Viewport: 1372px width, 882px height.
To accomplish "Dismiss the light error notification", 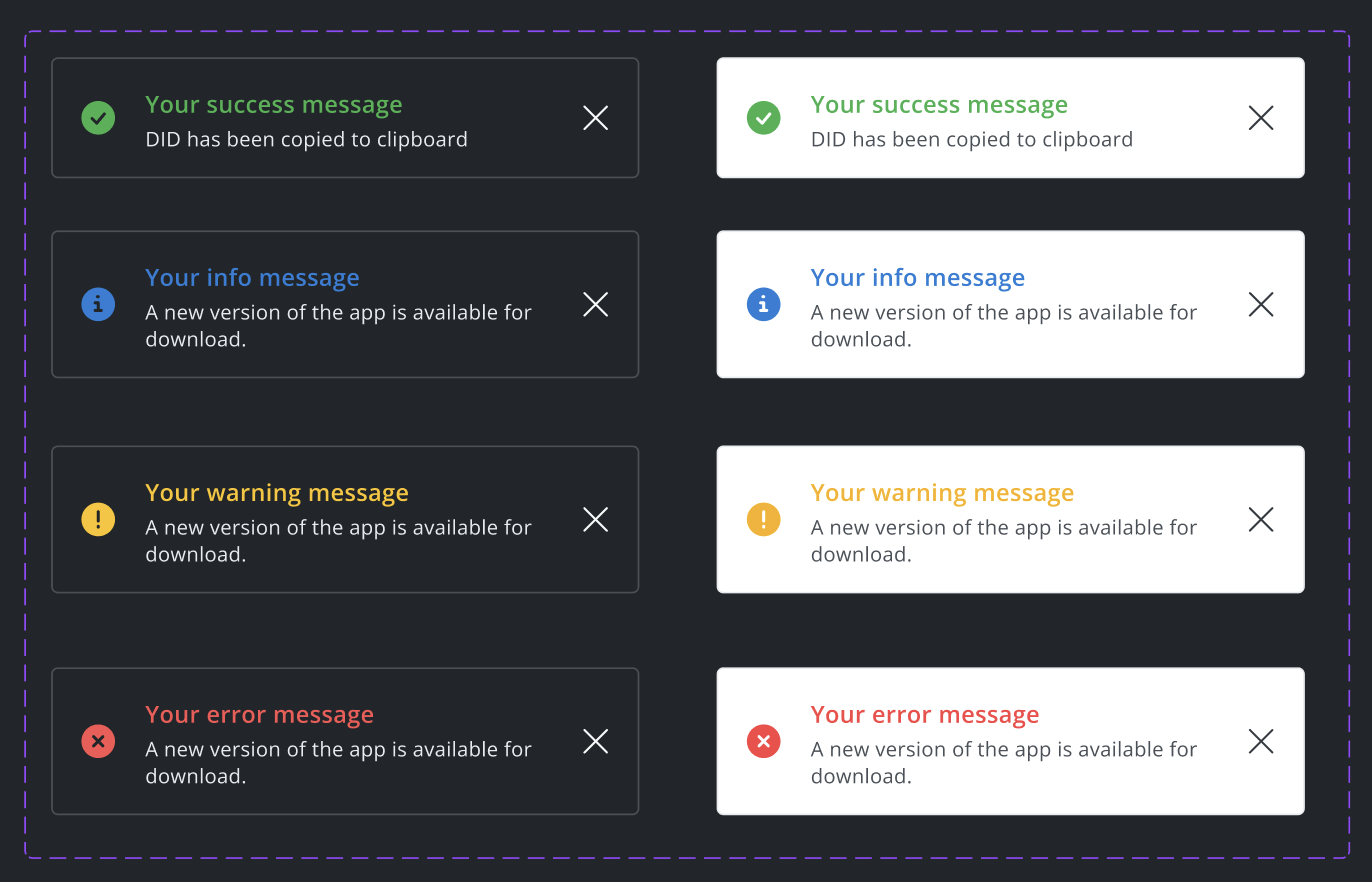I will pyautogui.click(x=1261, y=741).
